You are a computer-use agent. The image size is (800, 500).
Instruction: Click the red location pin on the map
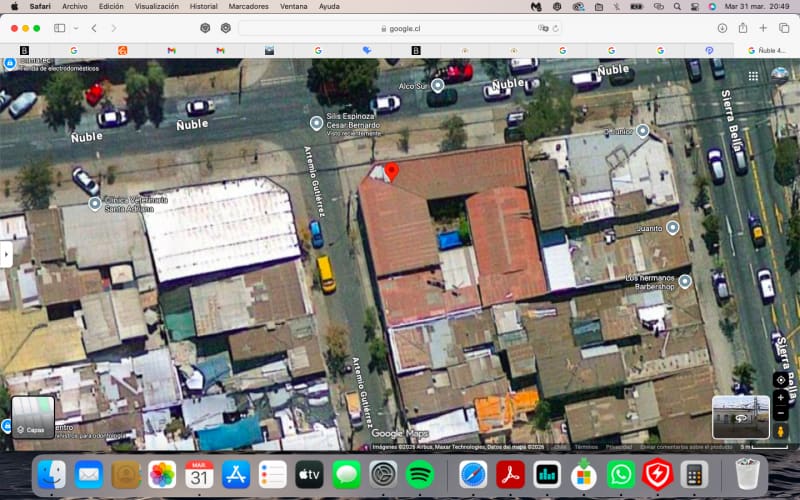pyautogui.click(x=391, y=172)
